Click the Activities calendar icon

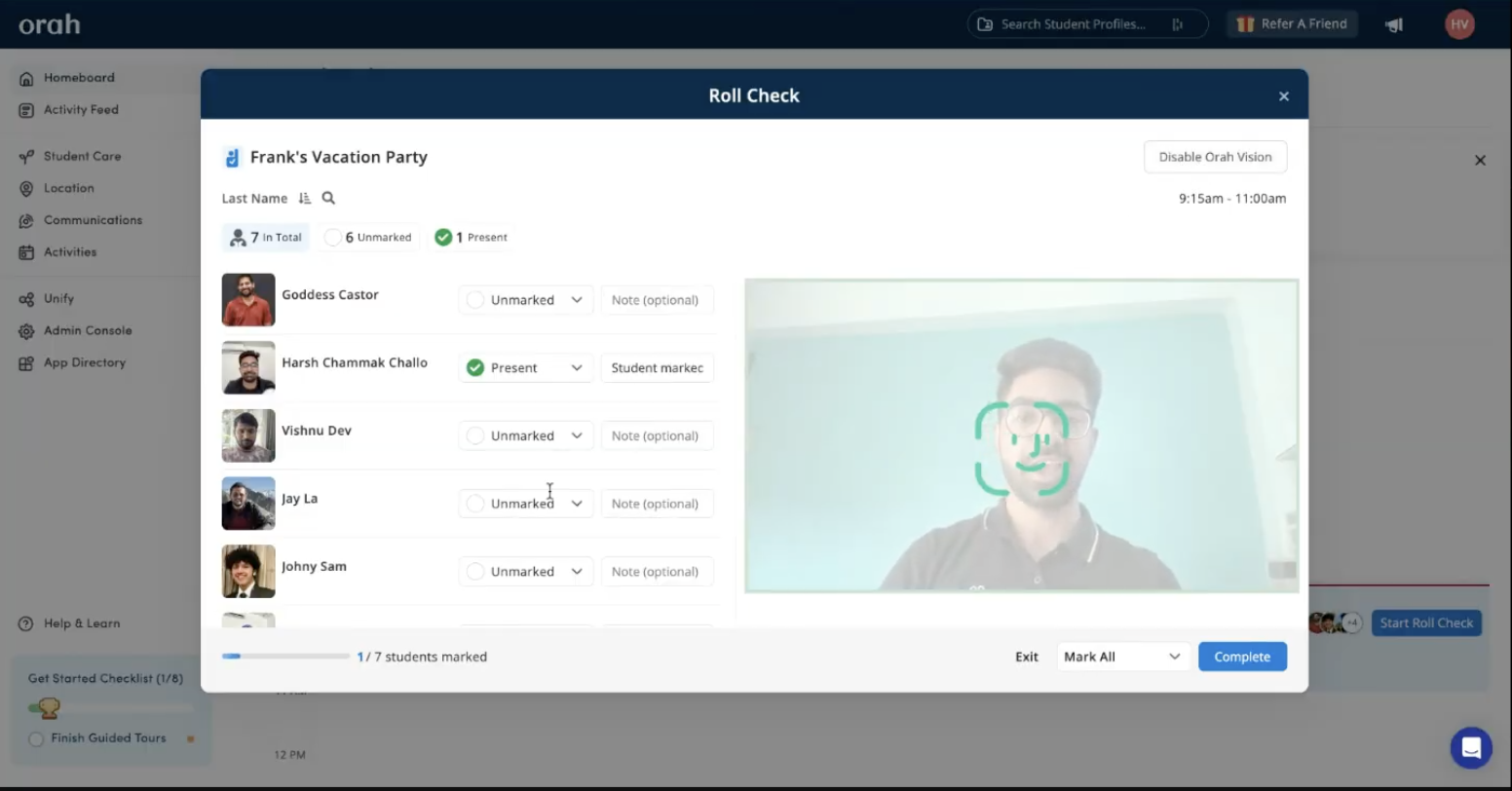coord(26,252)
